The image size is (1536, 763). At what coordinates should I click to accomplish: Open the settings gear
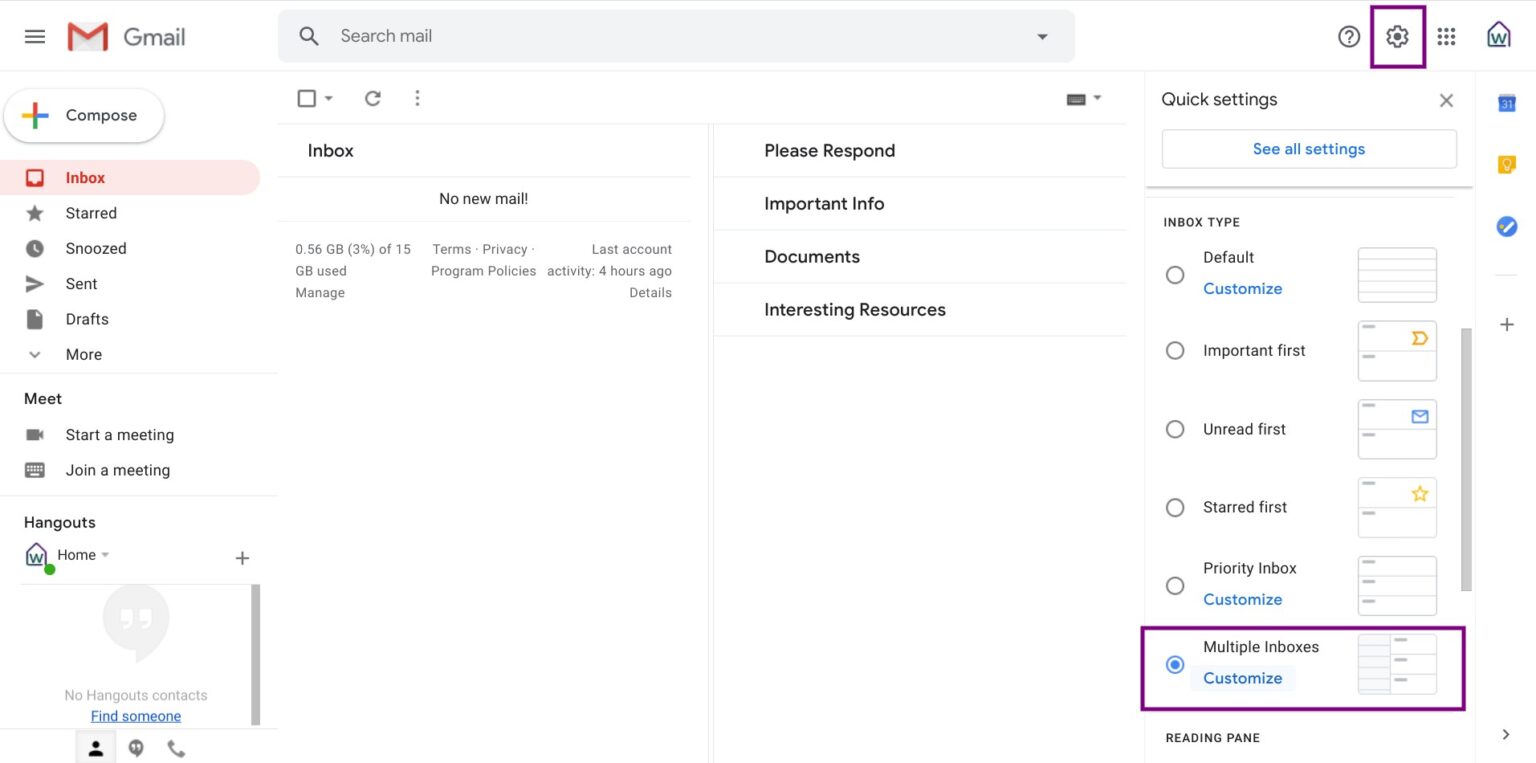pos(1396,36)
